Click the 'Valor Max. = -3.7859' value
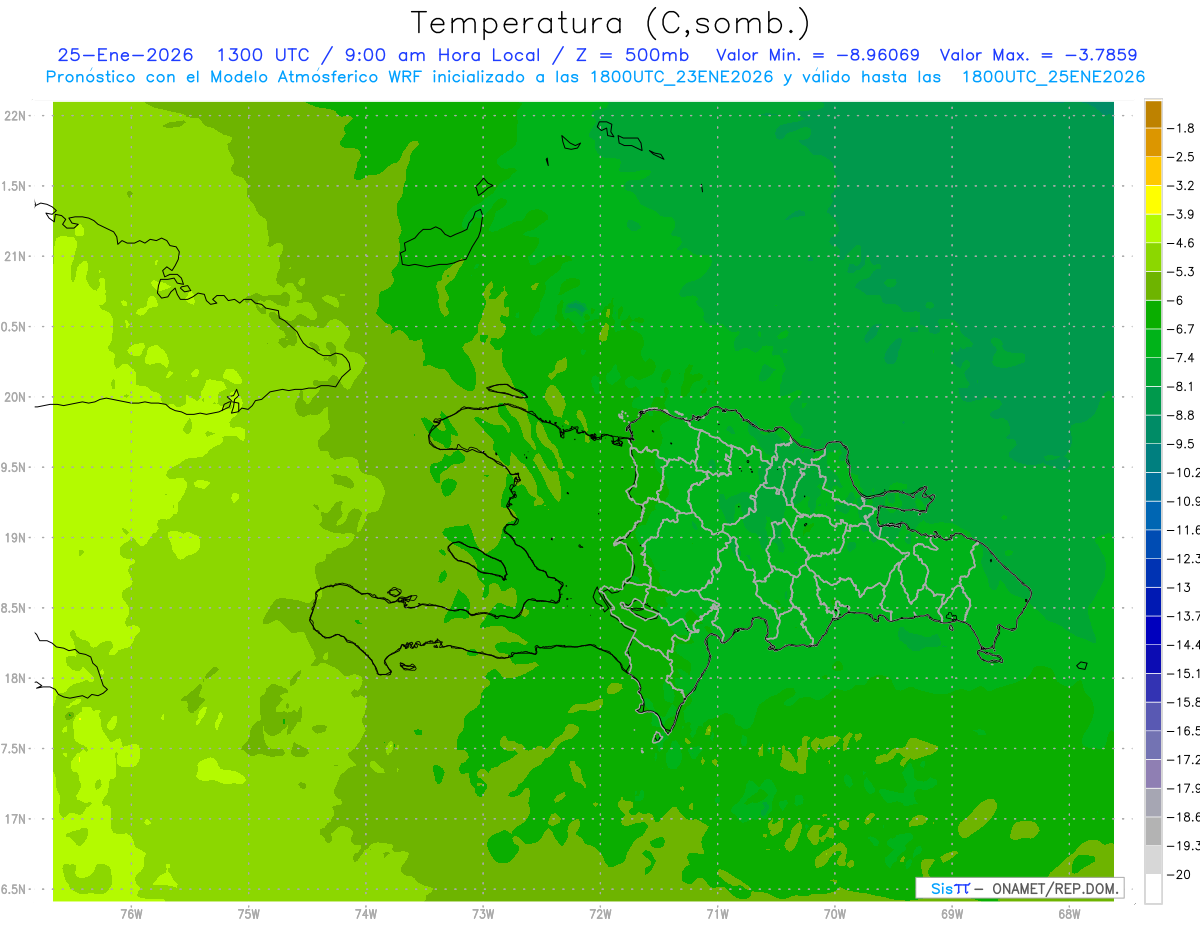The width and height of the screenshot is (1200, 927). coord(1039,55)
